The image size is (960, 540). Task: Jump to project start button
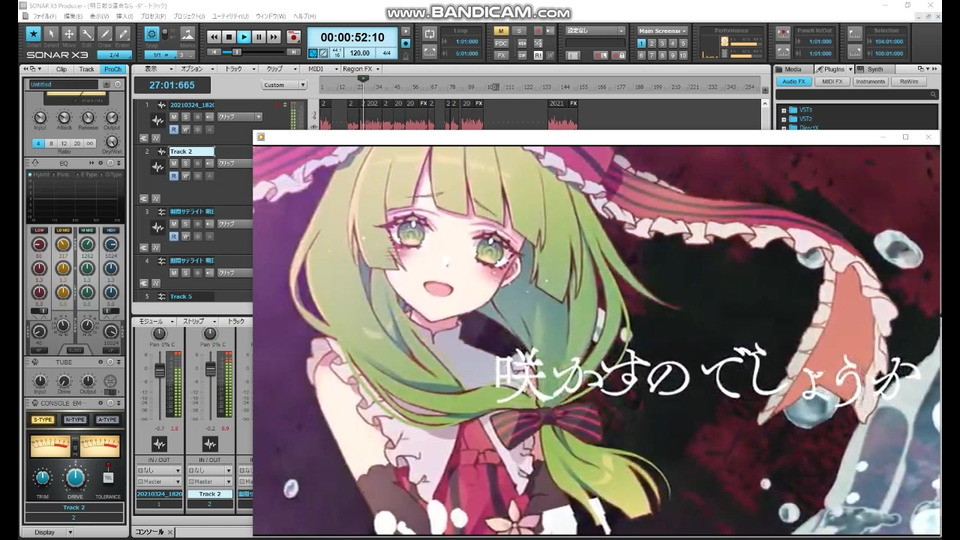click(x=214, y=53)
